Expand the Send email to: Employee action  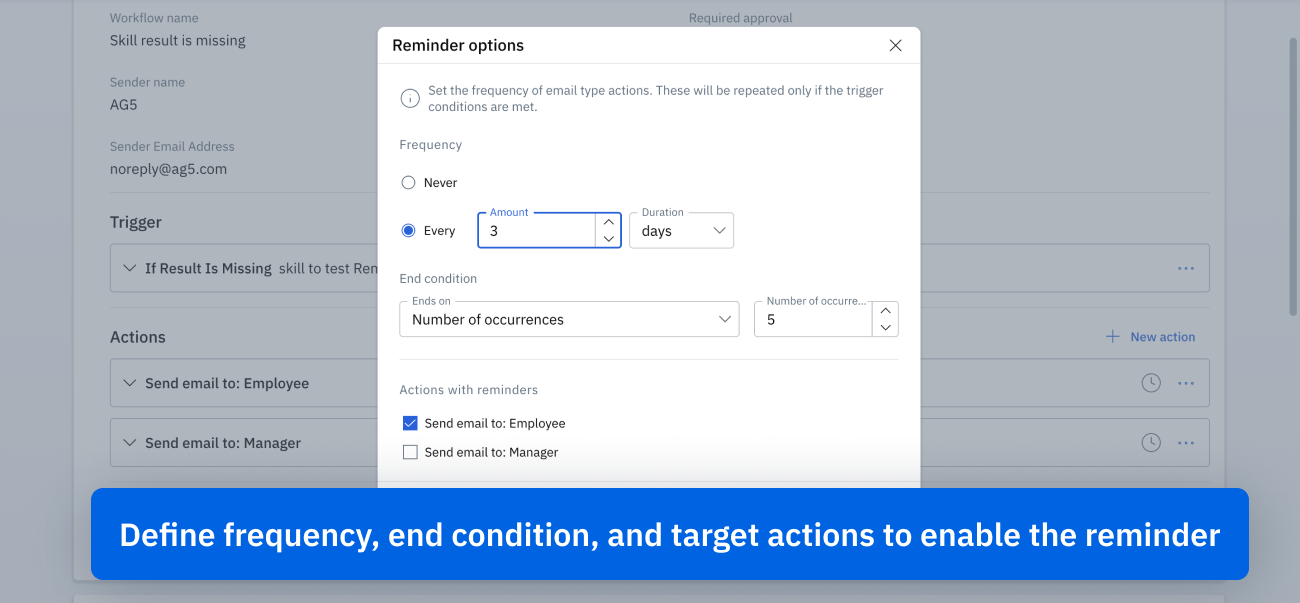128,383
